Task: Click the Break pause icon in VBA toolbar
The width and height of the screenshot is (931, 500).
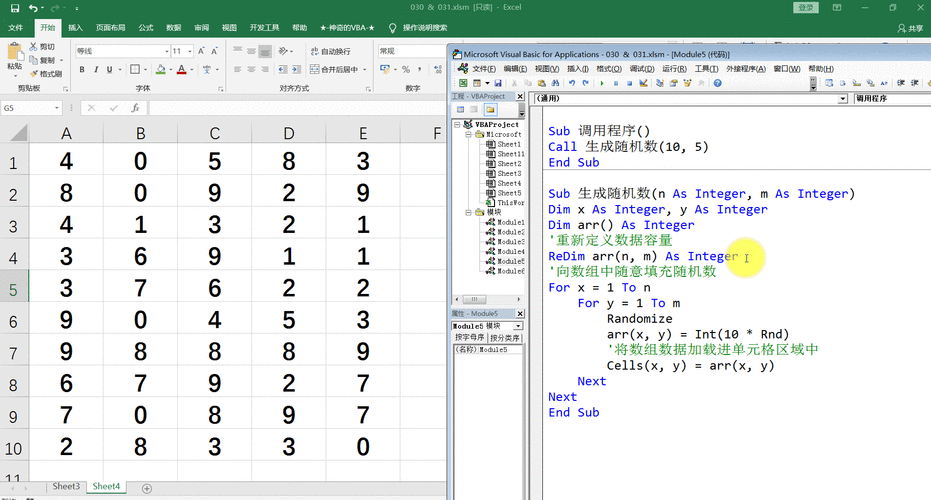Action: pos(616,83)
